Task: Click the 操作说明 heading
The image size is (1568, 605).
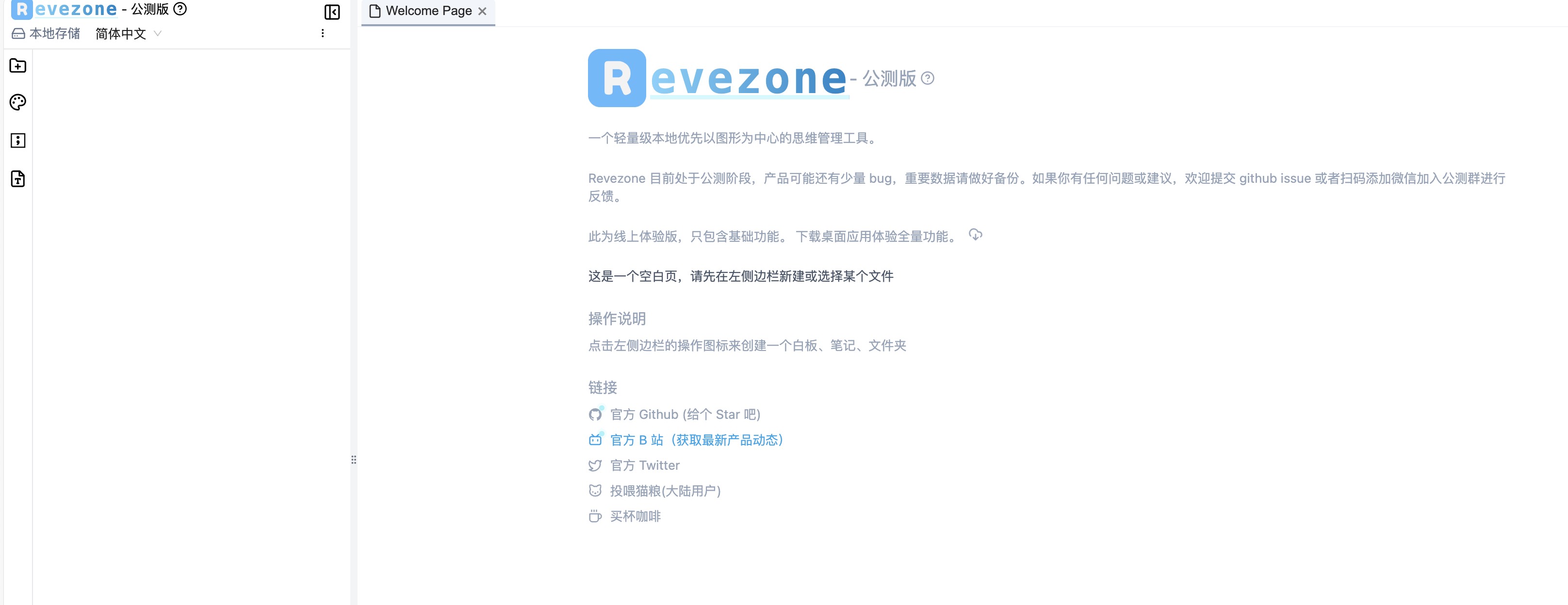Action: (x=617, y=318)
